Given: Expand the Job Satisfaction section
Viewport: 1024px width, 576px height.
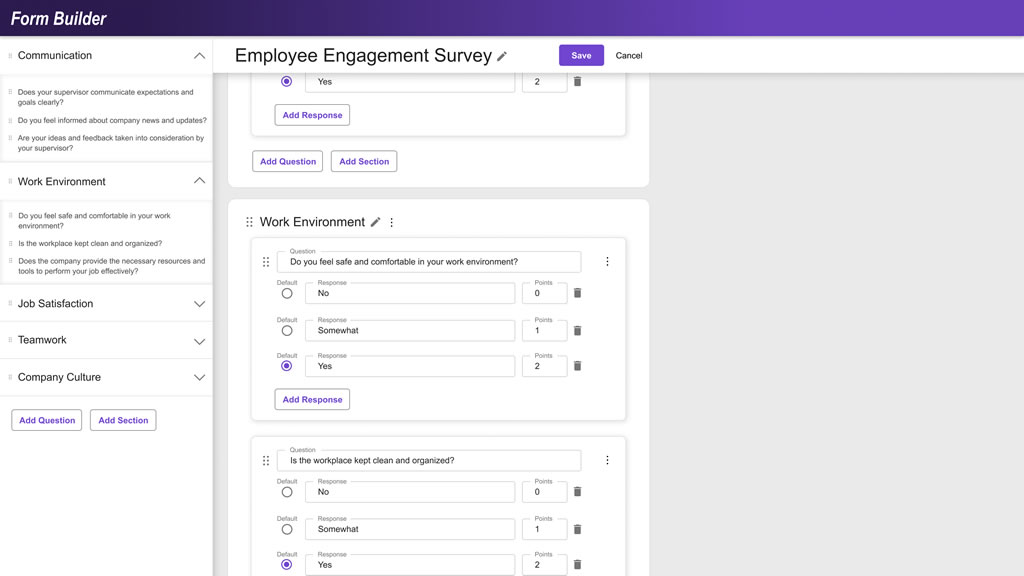Looking at the screenshot, I should [x=201, y=303].
